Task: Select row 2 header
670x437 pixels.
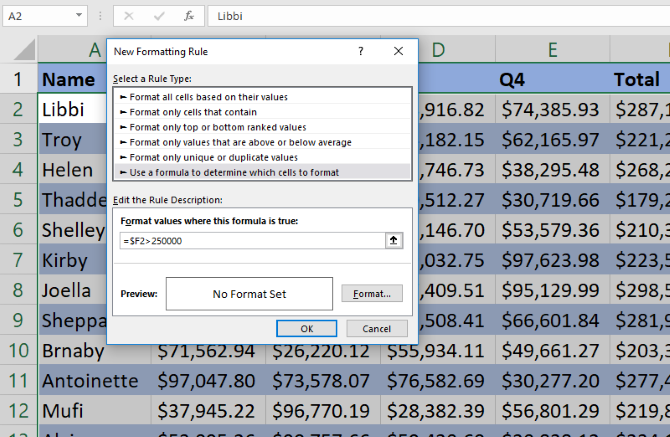Action: point(18,109)
